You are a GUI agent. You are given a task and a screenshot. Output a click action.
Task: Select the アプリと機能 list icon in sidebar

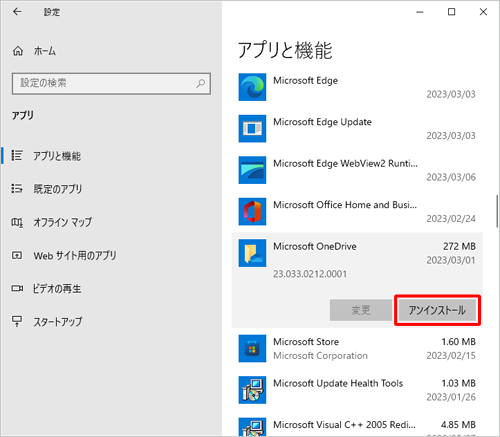(17, 155)
